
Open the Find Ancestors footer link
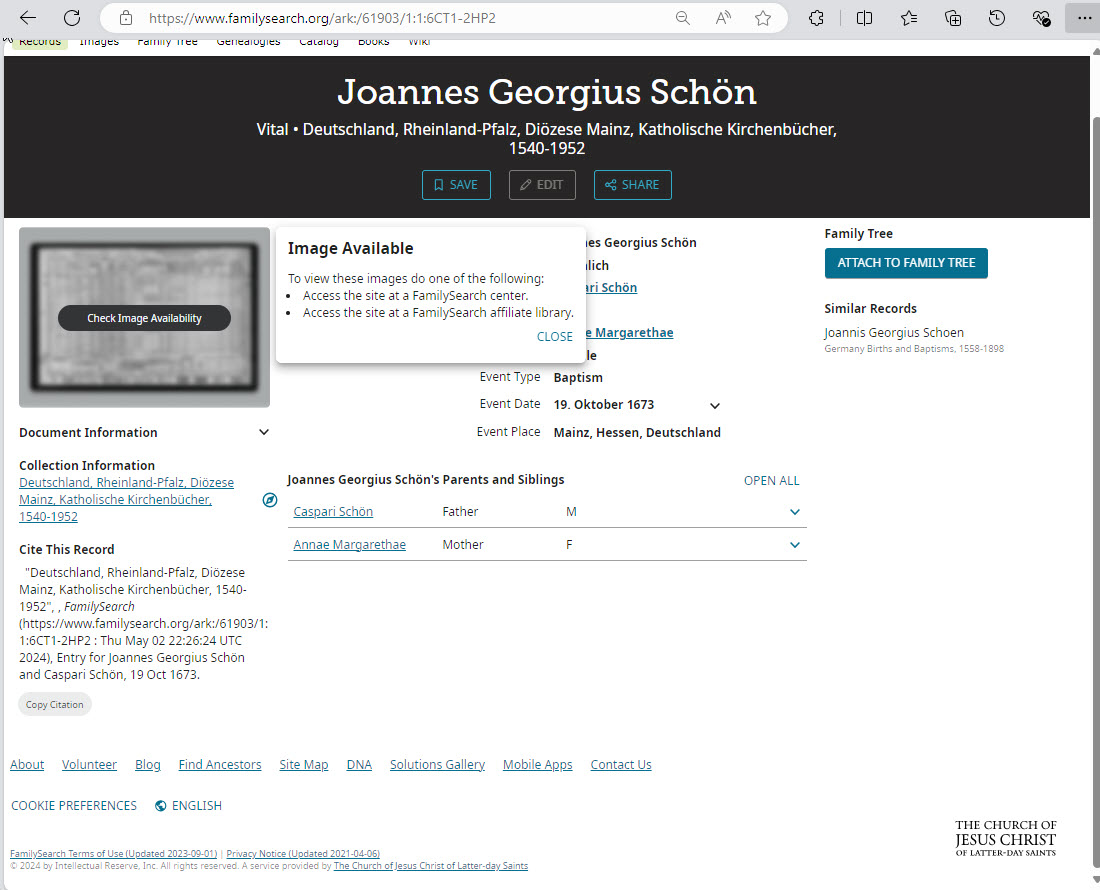pyautogui.click(x=220, y=764)
